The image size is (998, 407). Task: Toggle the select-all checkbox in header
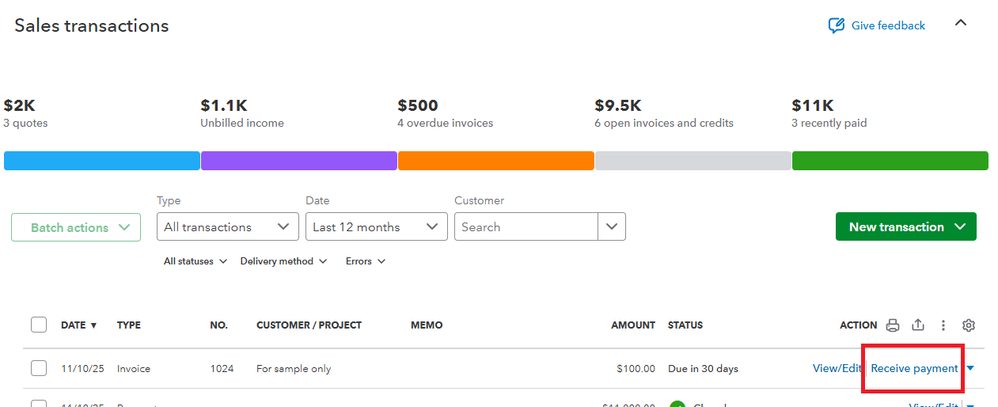39,325
